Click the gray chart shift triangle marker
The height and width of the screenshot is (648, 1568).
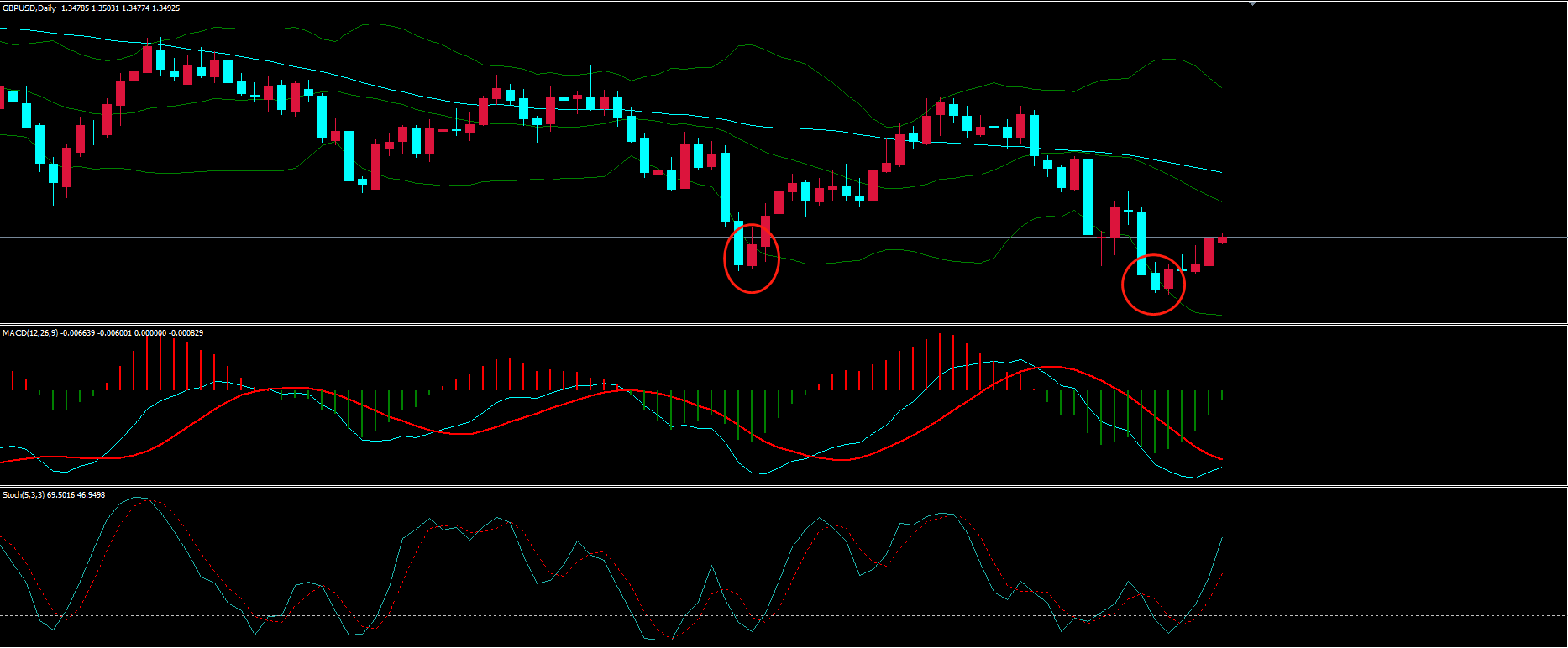[x=1252, y=4]
